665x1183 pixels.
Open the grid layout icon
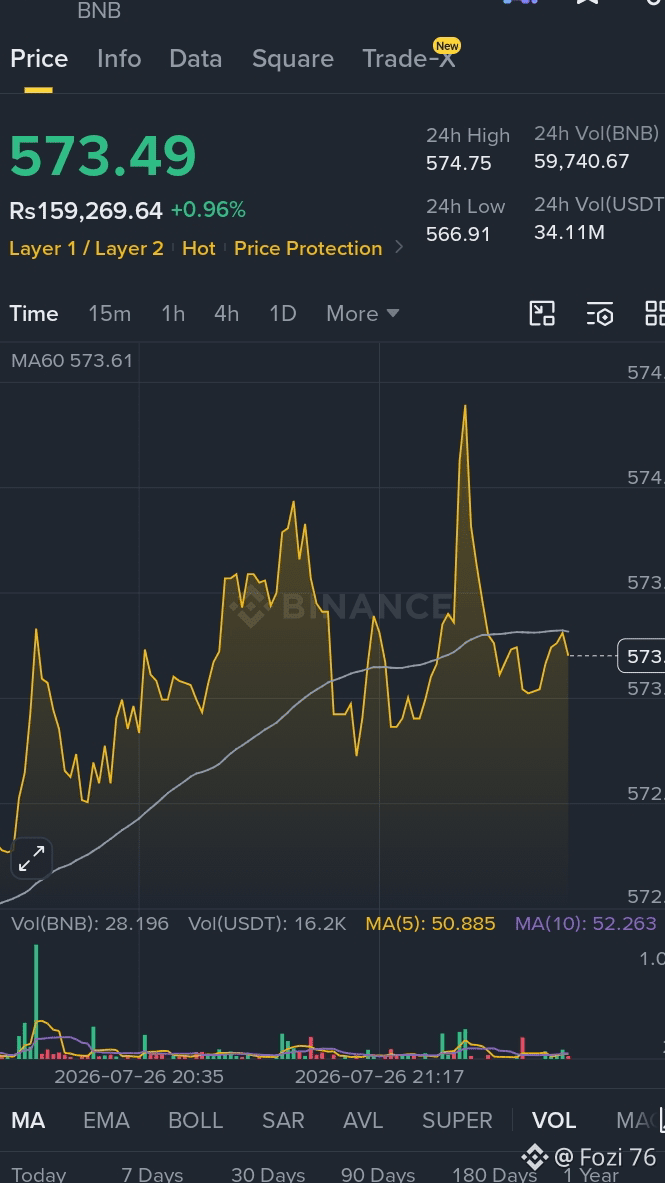[654, 313]
